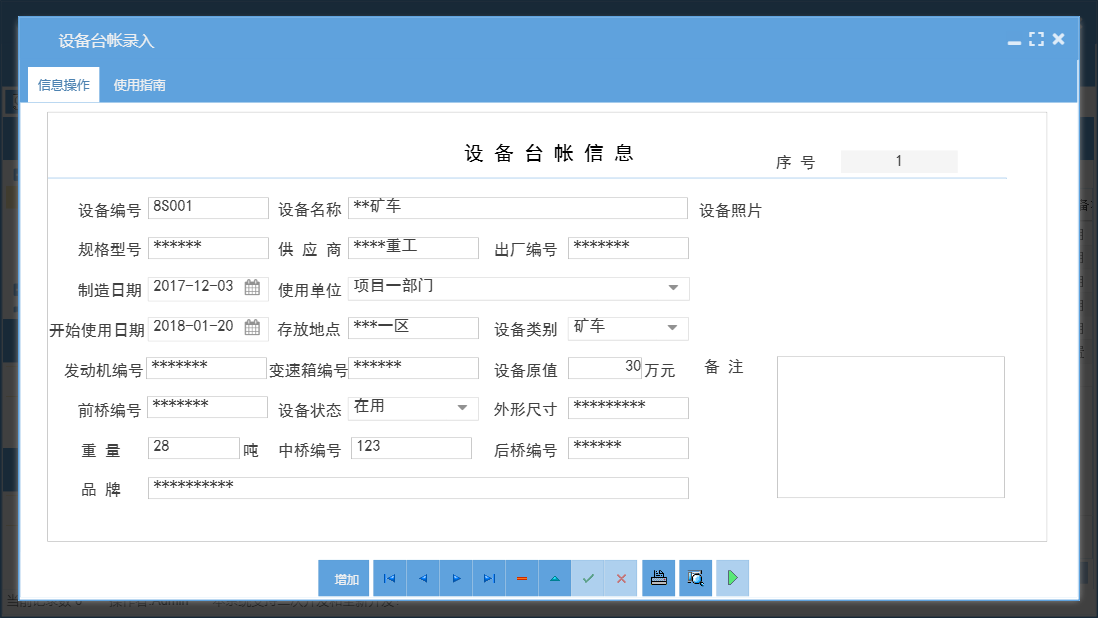The image size is (1098, 618).
Task: Run the submit action with green arrow
Action: (732, 578)
